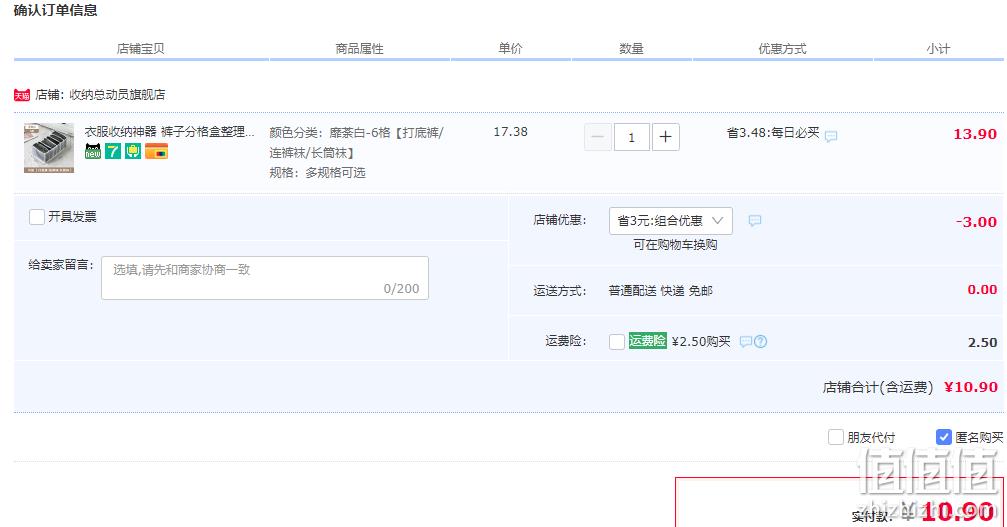The width and height of the screenshot is (1007, 527).
Task: Click comment icon beside ¥2.50购买
Action: pyautogui.click(x=745, y=341)
